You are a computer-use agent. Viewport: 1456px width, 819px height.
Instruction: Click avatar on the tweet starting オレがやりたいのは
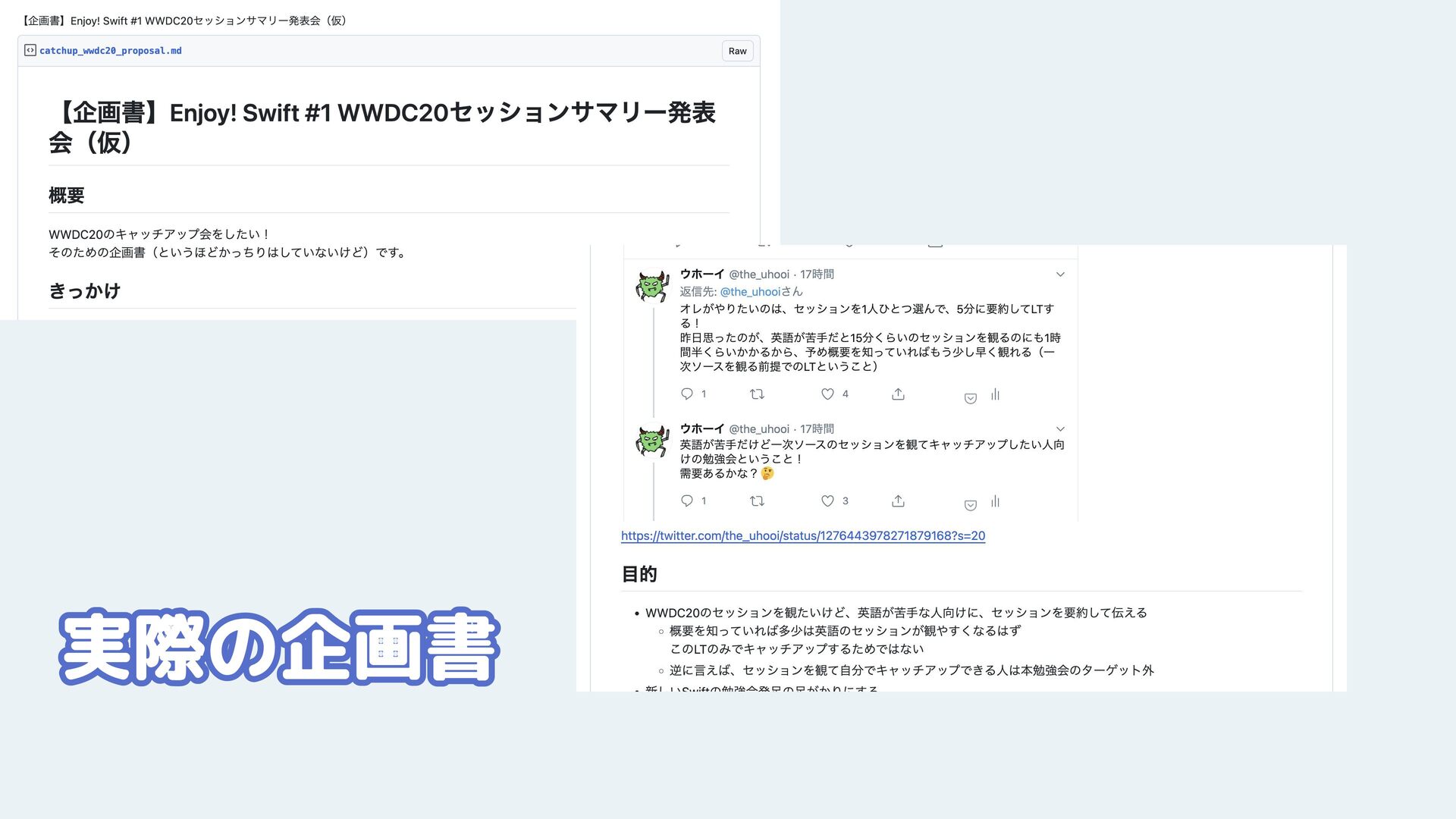pos(652,287)
